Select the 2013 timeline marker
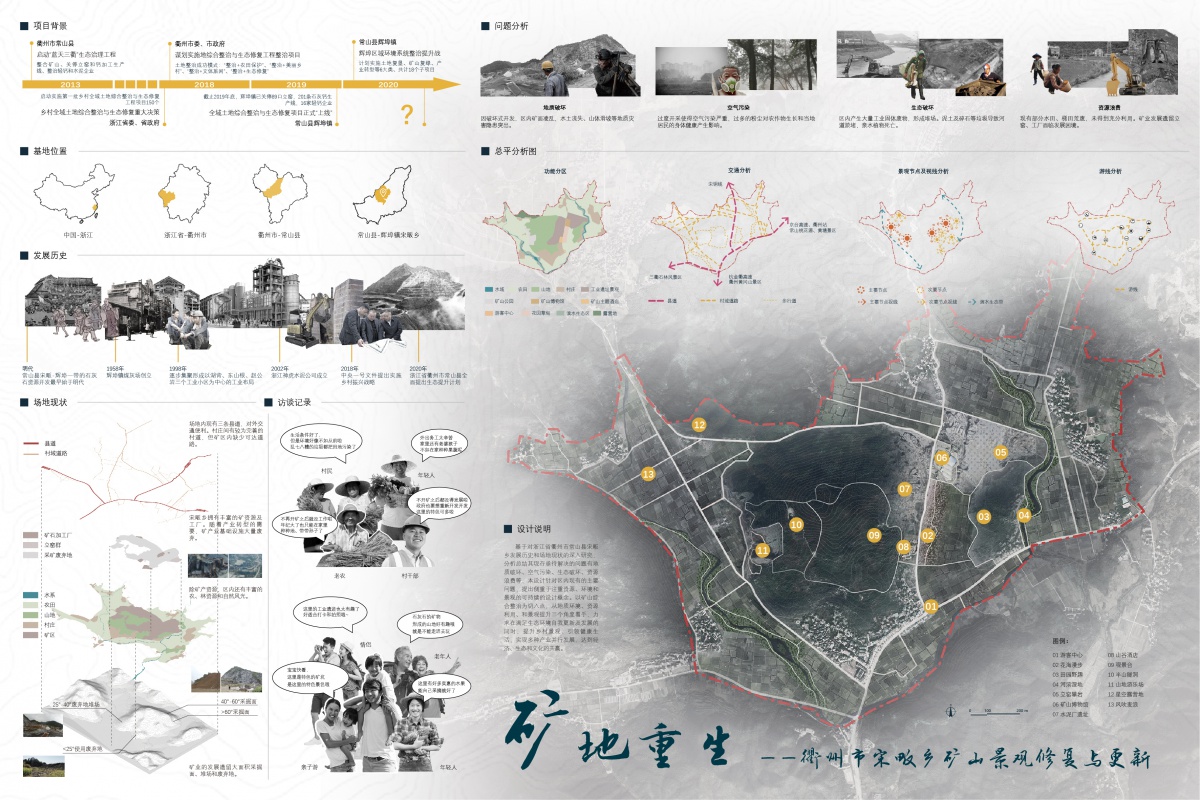Screen dimensions: 1200x800 coord(70,86)
